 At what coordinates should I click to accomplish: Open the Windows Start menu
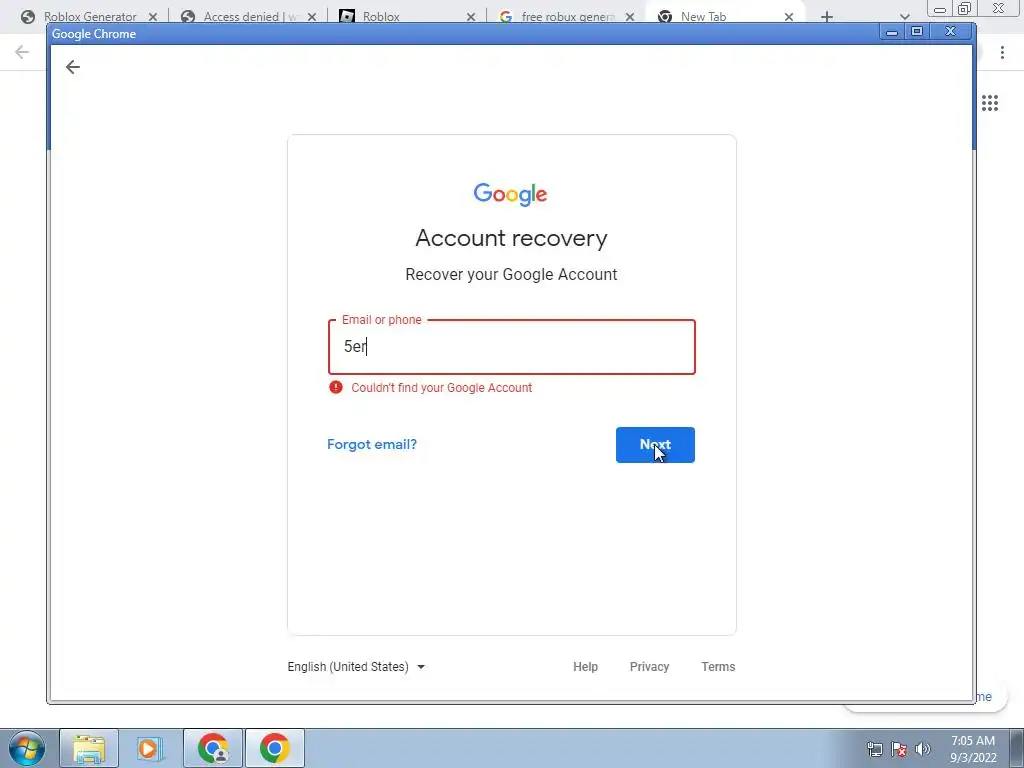point(27,748)
